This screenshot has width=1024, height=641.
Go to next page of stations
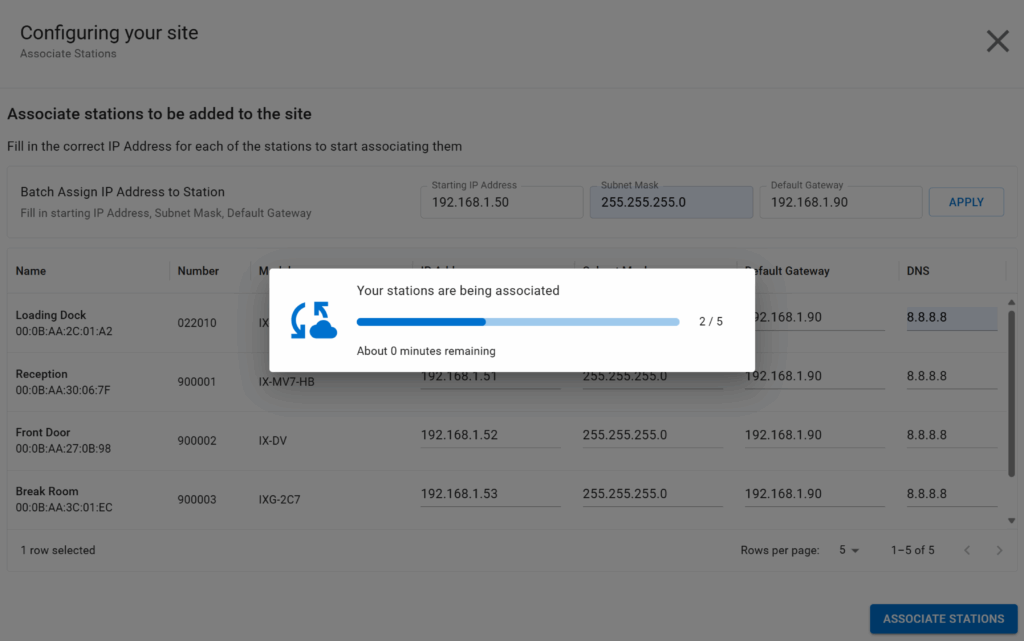pos(998,550)
